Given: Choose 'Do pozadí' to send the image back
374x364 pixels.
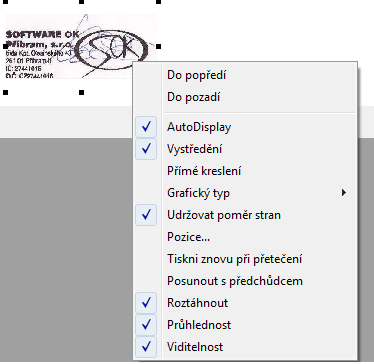Looking at the screenshot, I should 246,97.
